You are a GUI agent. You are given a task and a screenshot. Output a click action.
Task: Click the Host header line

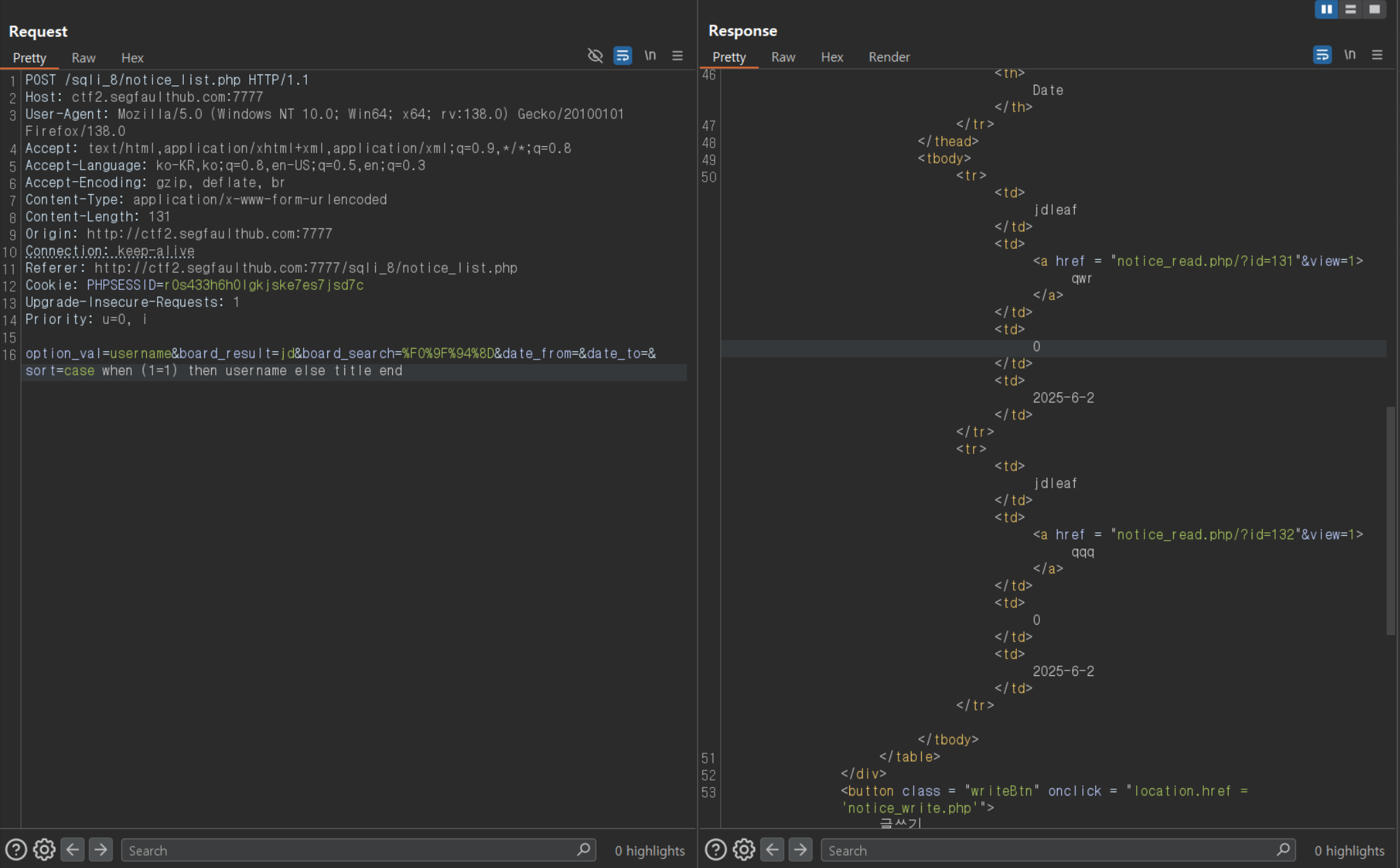coord(144,97)
